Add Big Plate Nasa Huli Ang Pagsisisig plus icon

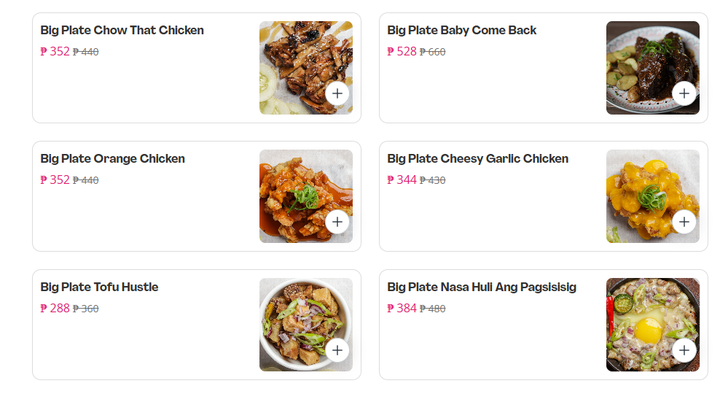coord(684,350)
